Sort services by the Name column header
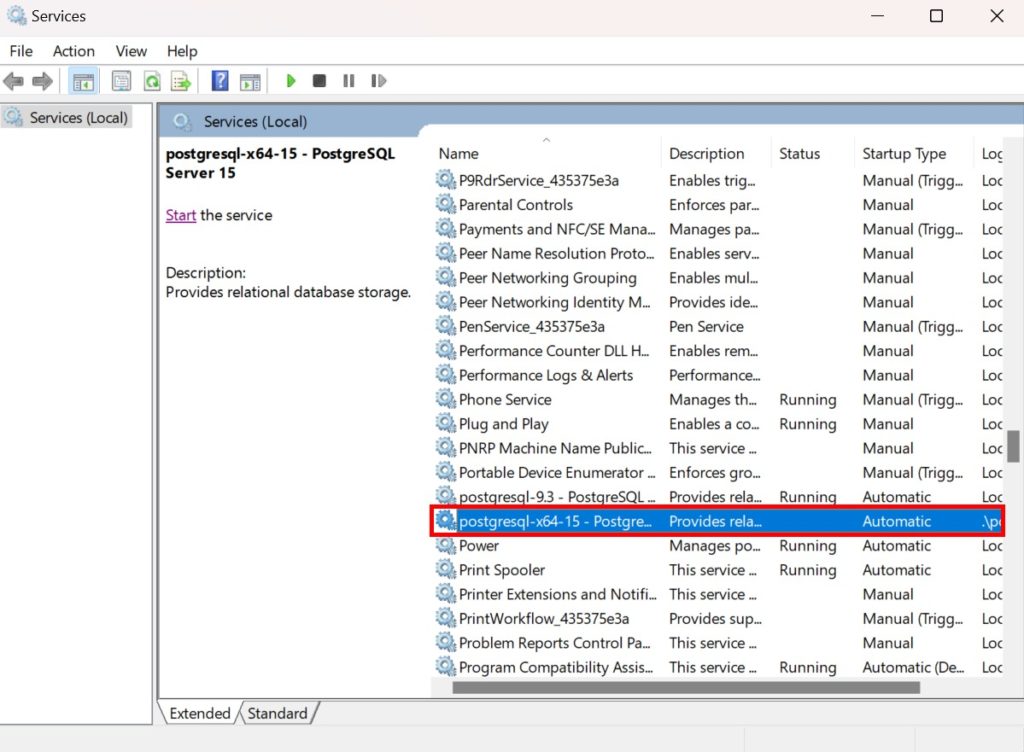 (458, 153)
